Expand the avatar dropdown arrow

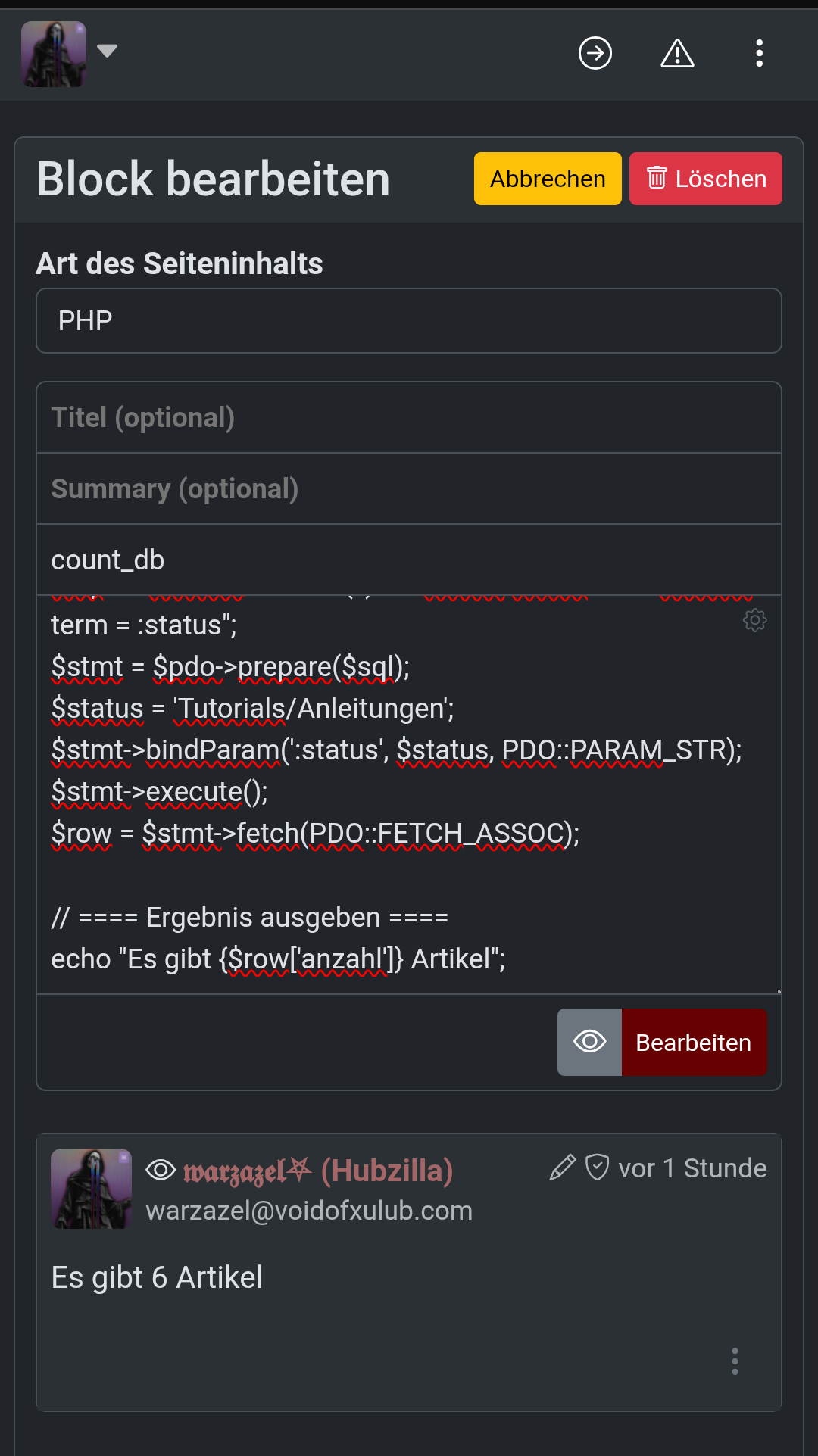(108, 51)
